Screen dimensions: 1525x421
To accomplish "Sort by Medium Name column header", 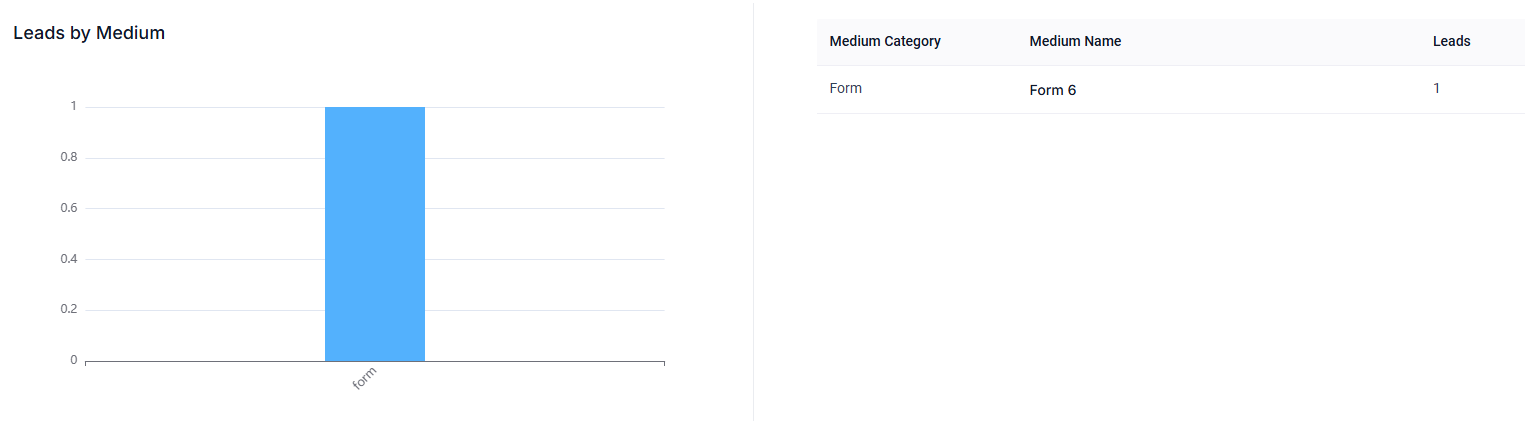I will [1075, 42].
